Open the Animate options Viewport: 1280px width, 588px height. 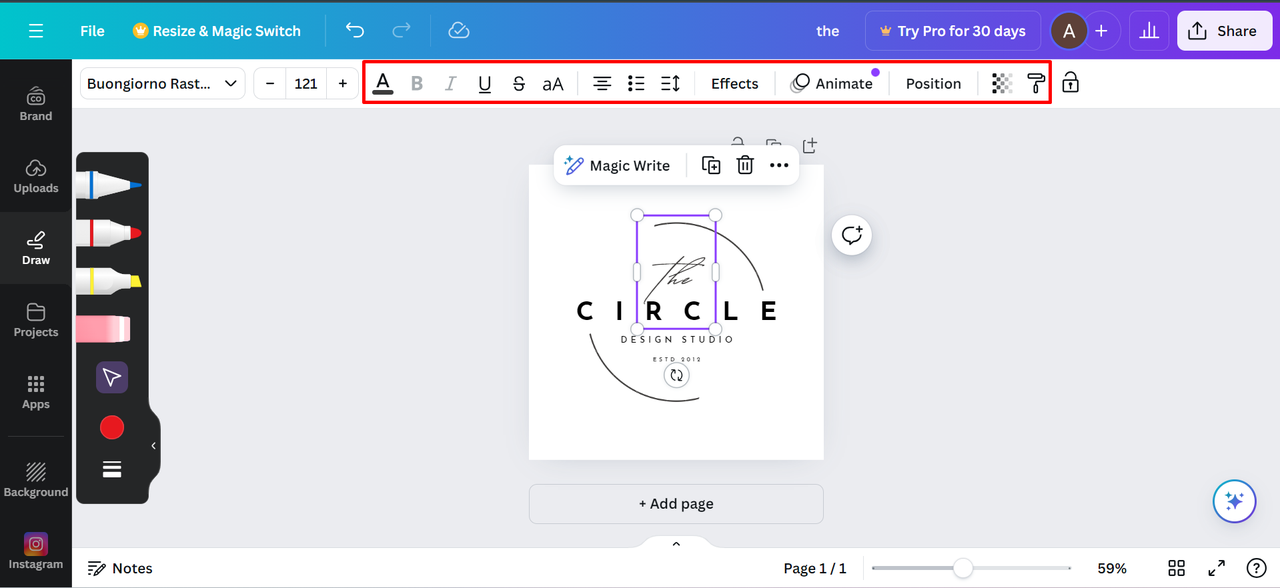point(832,83)
